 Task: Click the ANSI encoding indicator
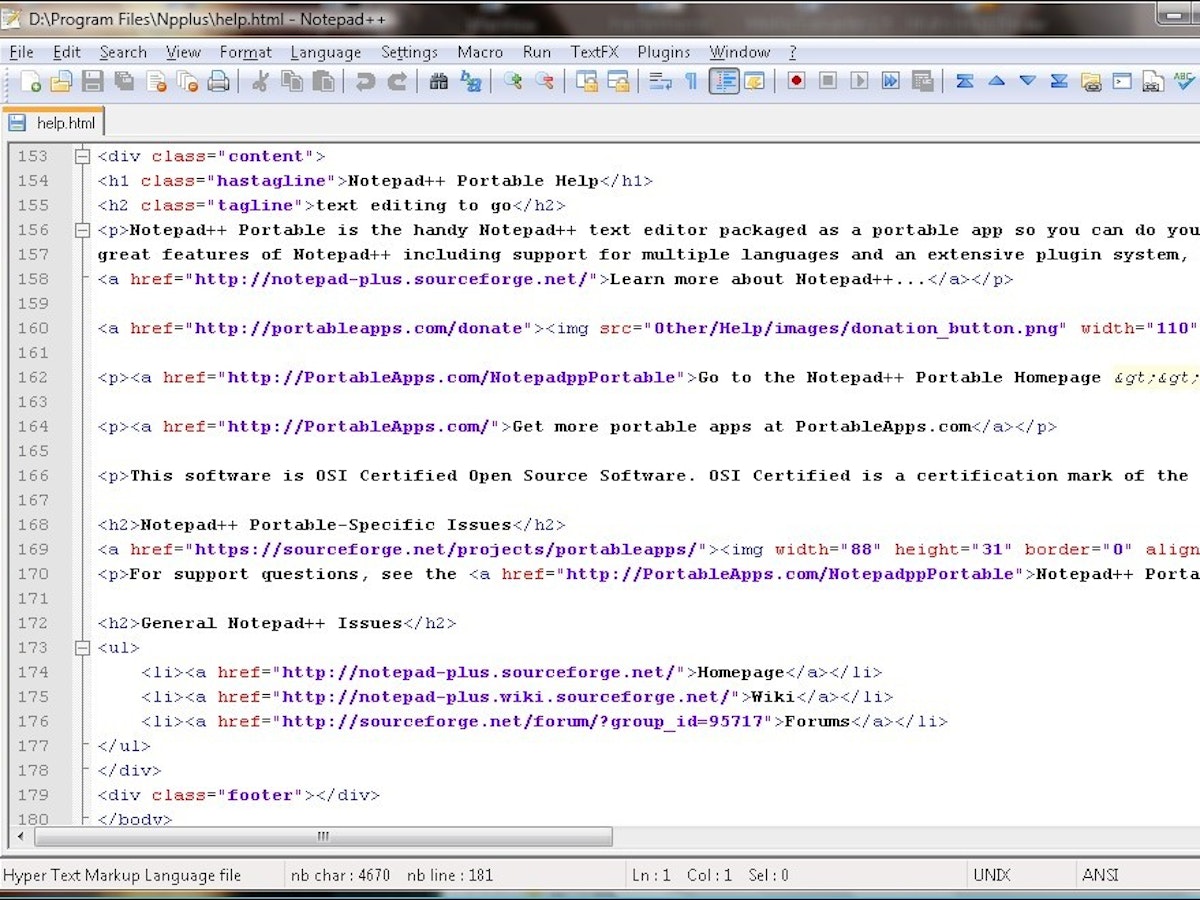1100,874
